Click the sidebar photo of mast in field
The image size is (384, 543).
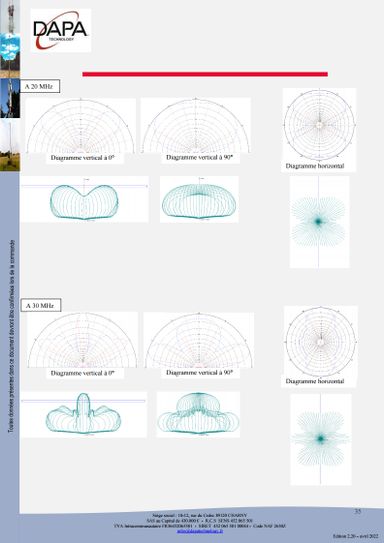click(10, 145)
